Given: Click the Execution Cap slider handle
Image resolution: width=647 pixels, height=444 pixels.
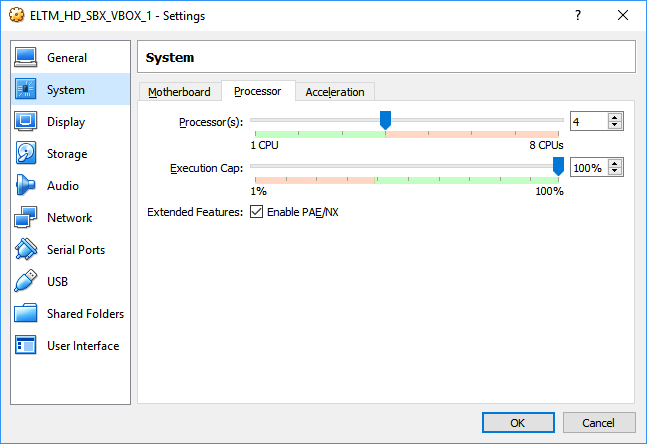Looking at the screenshot, I should [558, 166].
